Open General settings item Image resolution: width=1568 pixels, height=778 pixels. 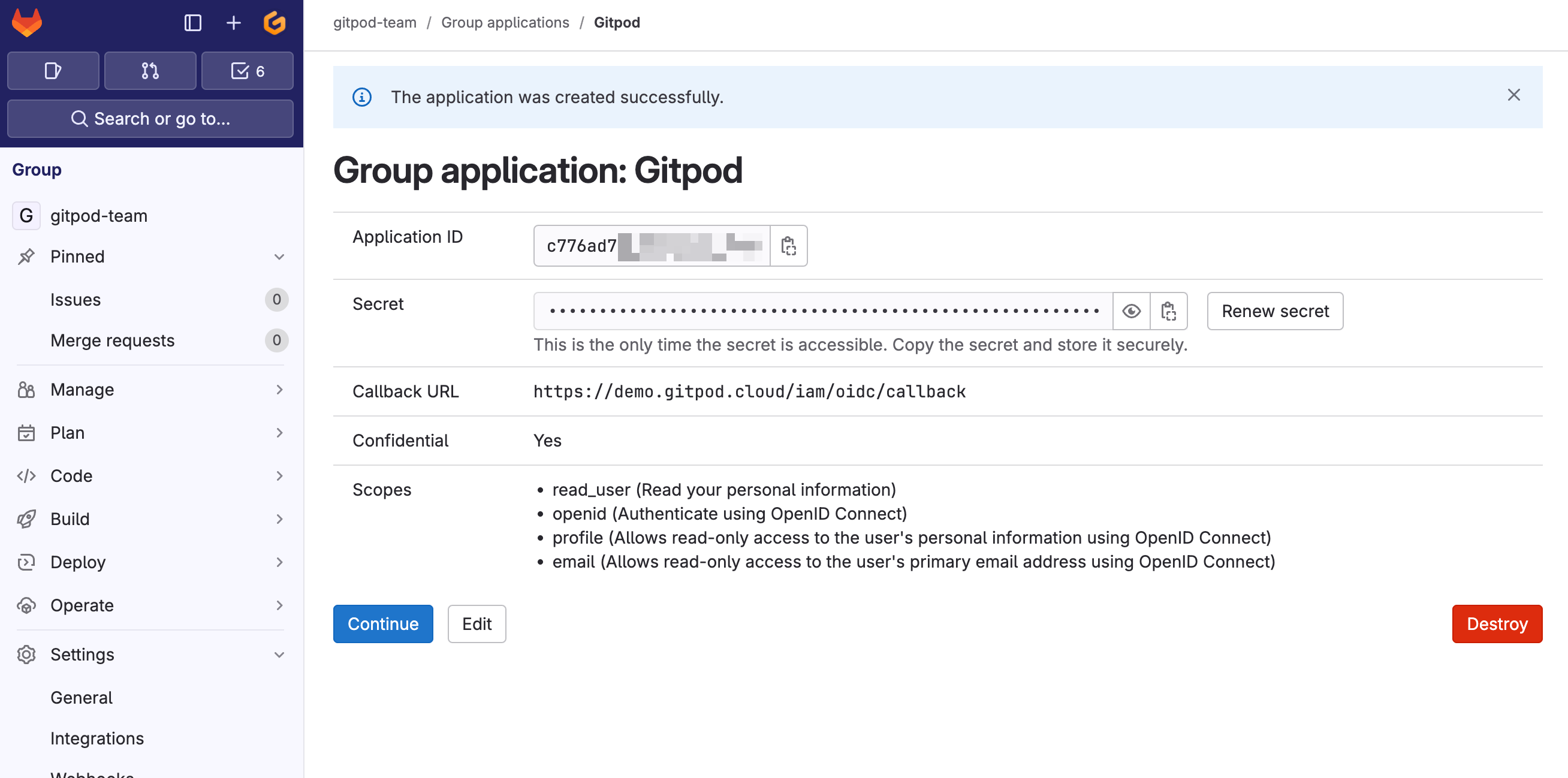point(81,698)
